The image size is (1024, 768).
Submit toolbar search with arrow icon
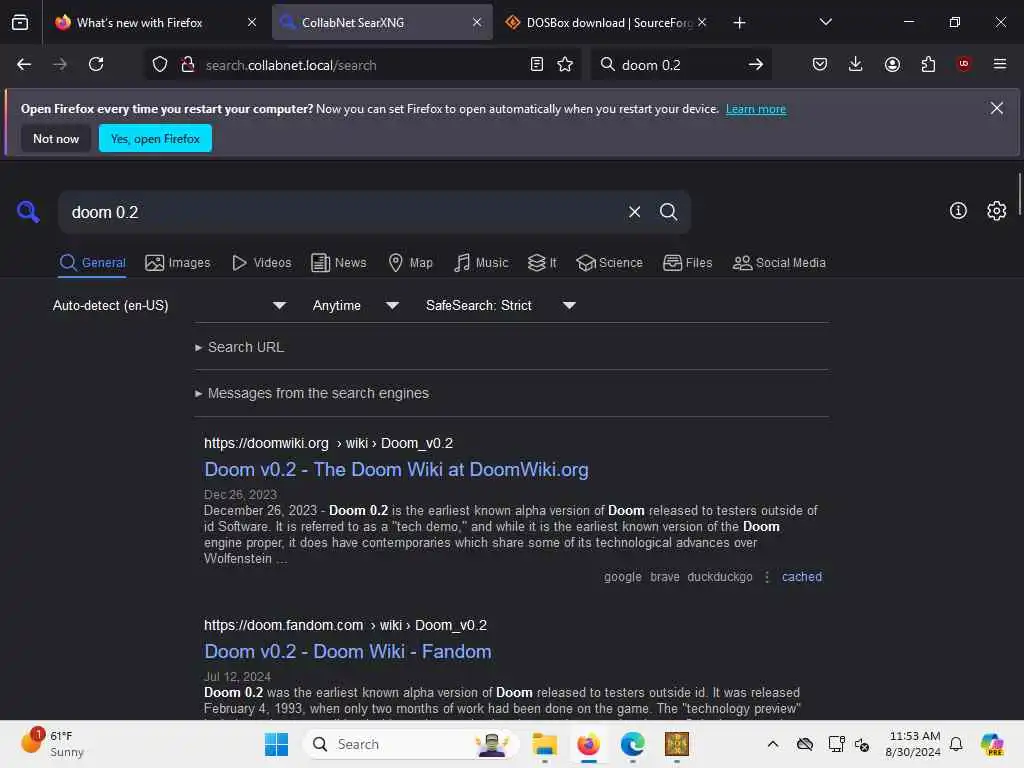[756, 64]
